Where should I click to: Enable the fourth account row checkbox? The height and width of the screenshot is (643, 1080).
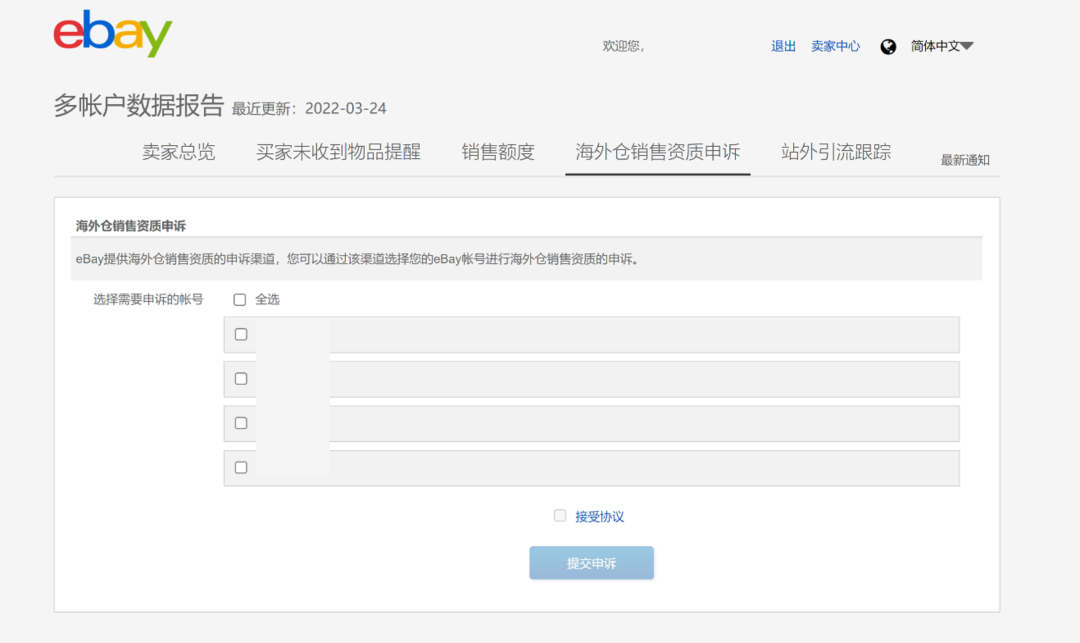[241, 467]
